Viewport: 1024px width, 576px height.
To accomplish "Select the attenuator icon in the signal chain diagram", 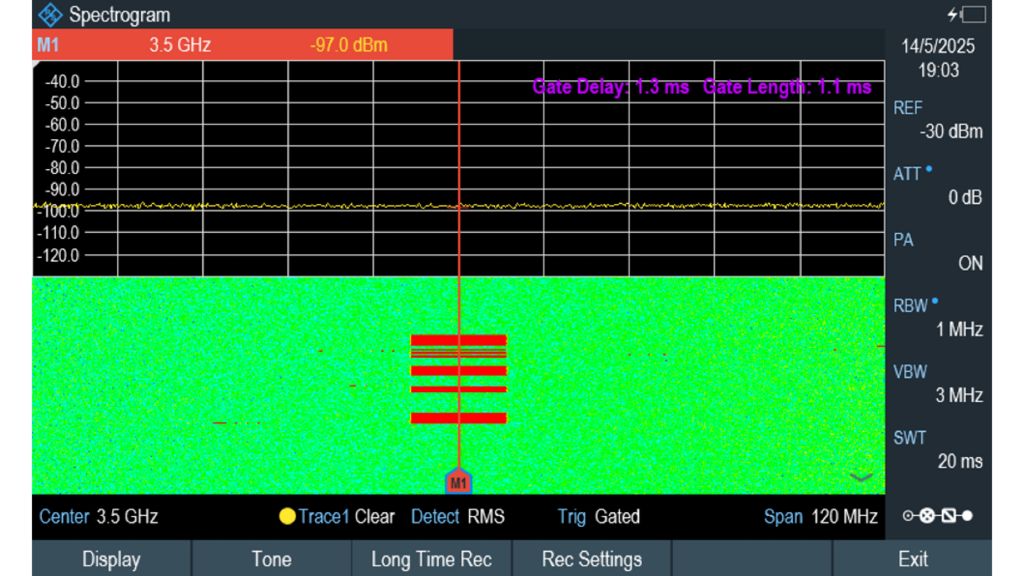I will (x=949, y=515).
